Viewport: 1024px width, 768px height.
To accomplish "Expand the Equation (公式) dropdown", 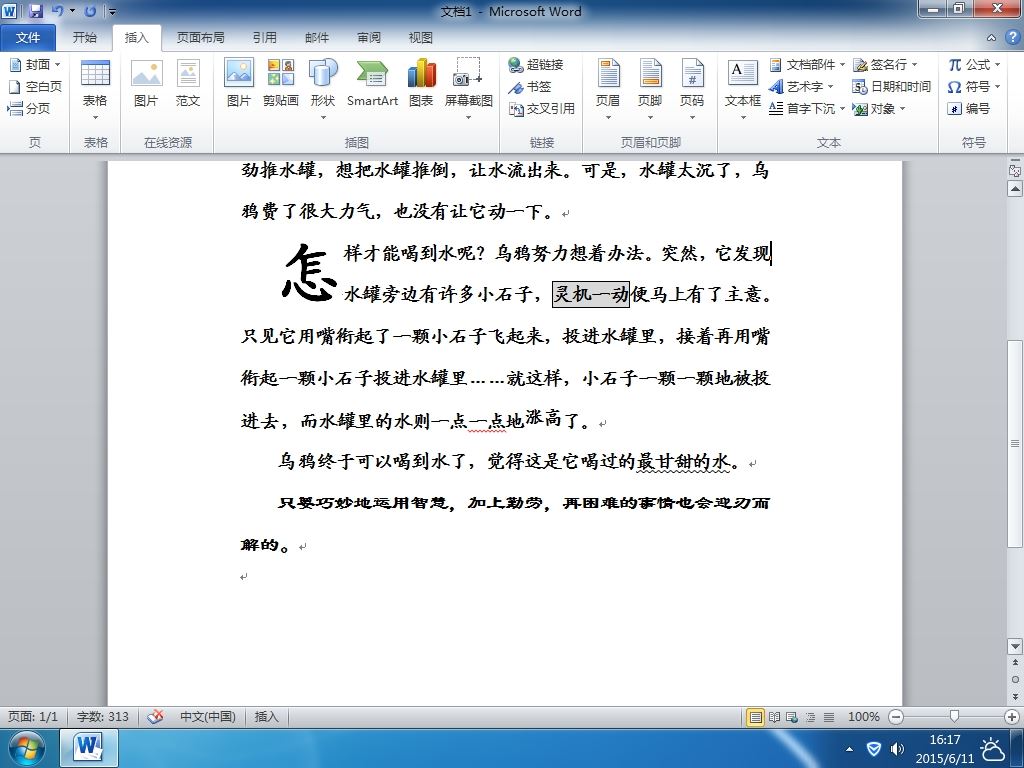I will click(997, 65).
